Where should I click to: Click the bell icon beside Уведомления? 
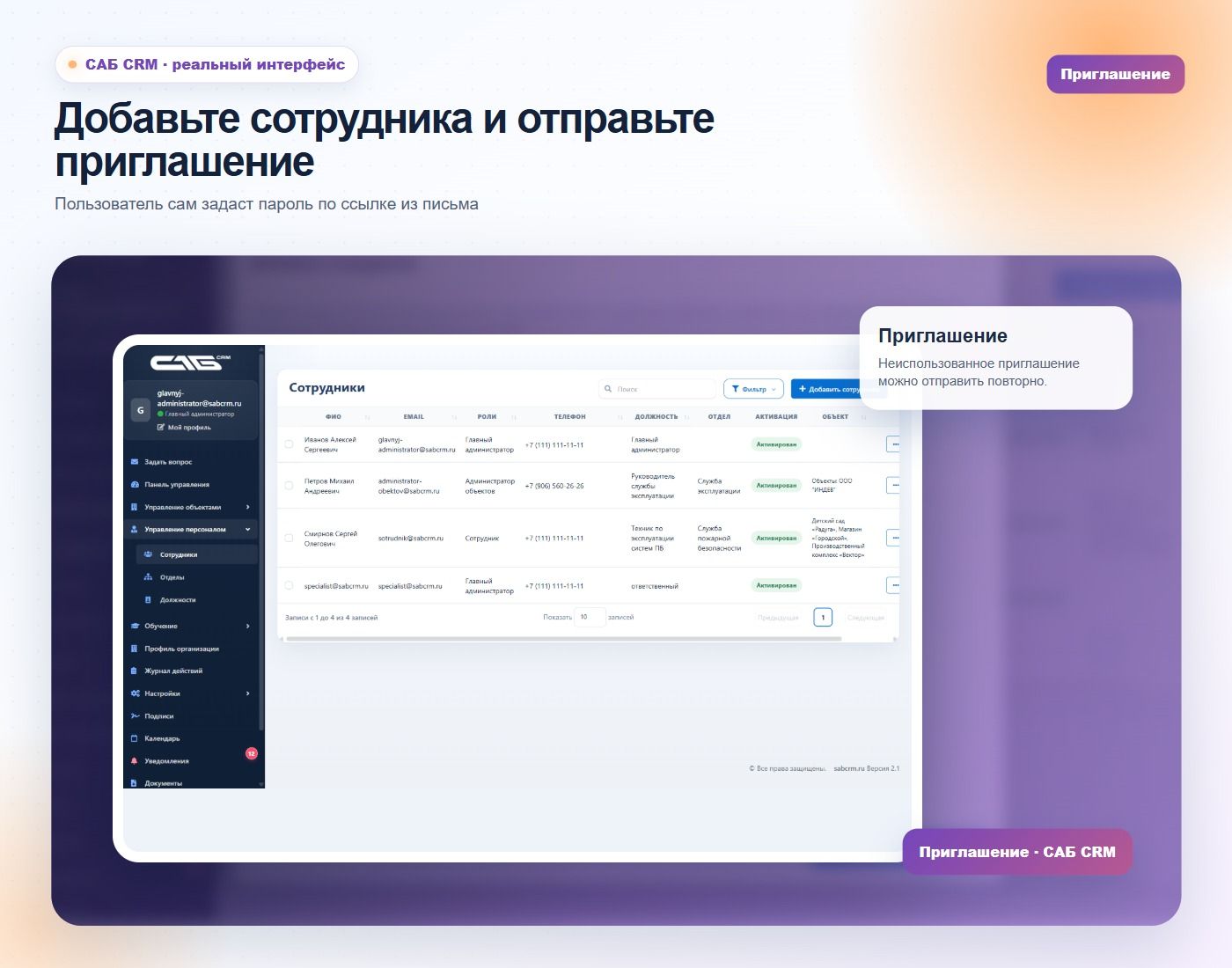pyautogui.click(x=135, y=761)
